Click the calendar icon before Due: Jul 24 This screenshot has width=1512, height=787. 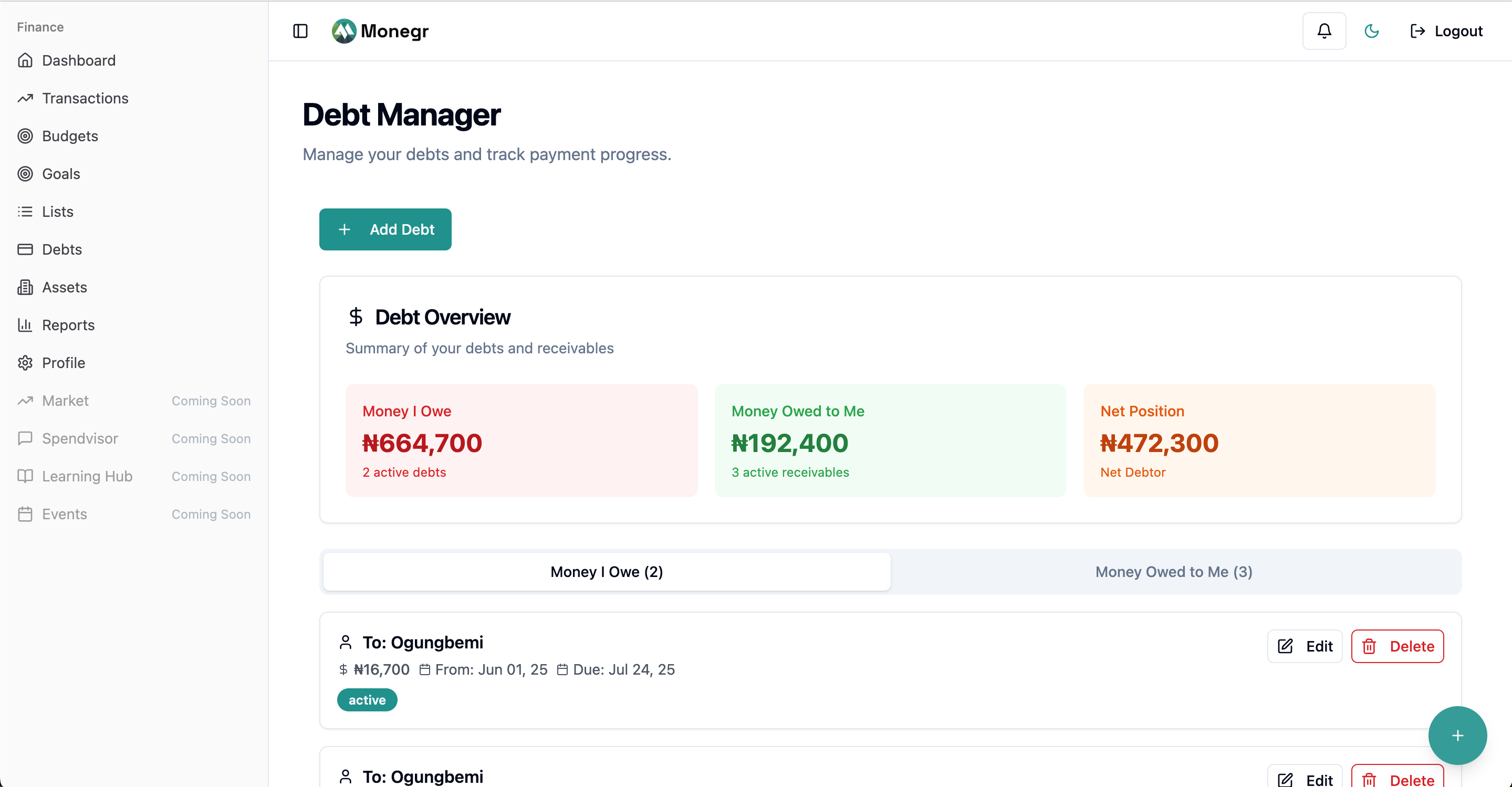tap(562, 669)
